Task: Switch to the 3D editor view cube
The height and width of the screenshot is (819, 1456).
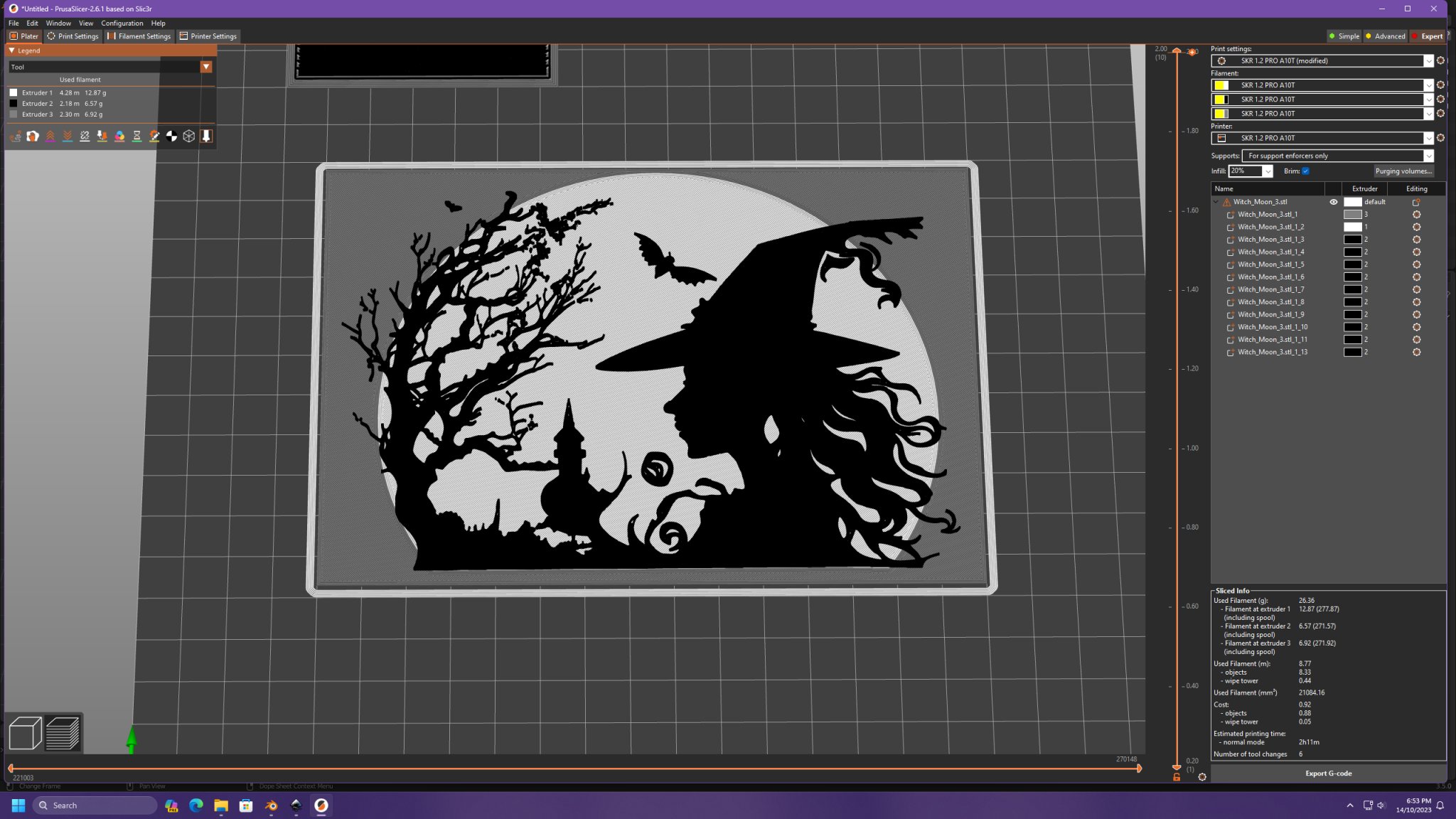Action: pyautogui.click(x=25, y=733)
